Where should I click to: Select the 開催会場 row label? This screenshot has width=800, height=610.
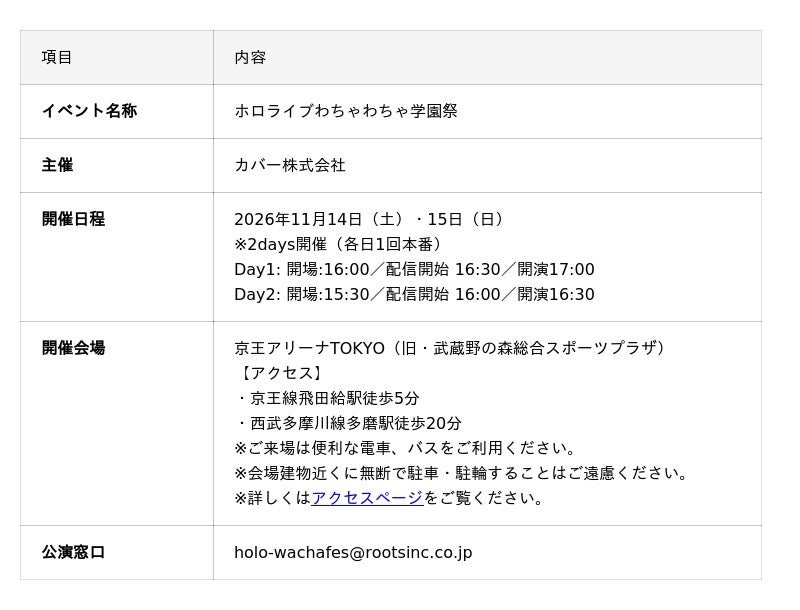click(73, 348)
